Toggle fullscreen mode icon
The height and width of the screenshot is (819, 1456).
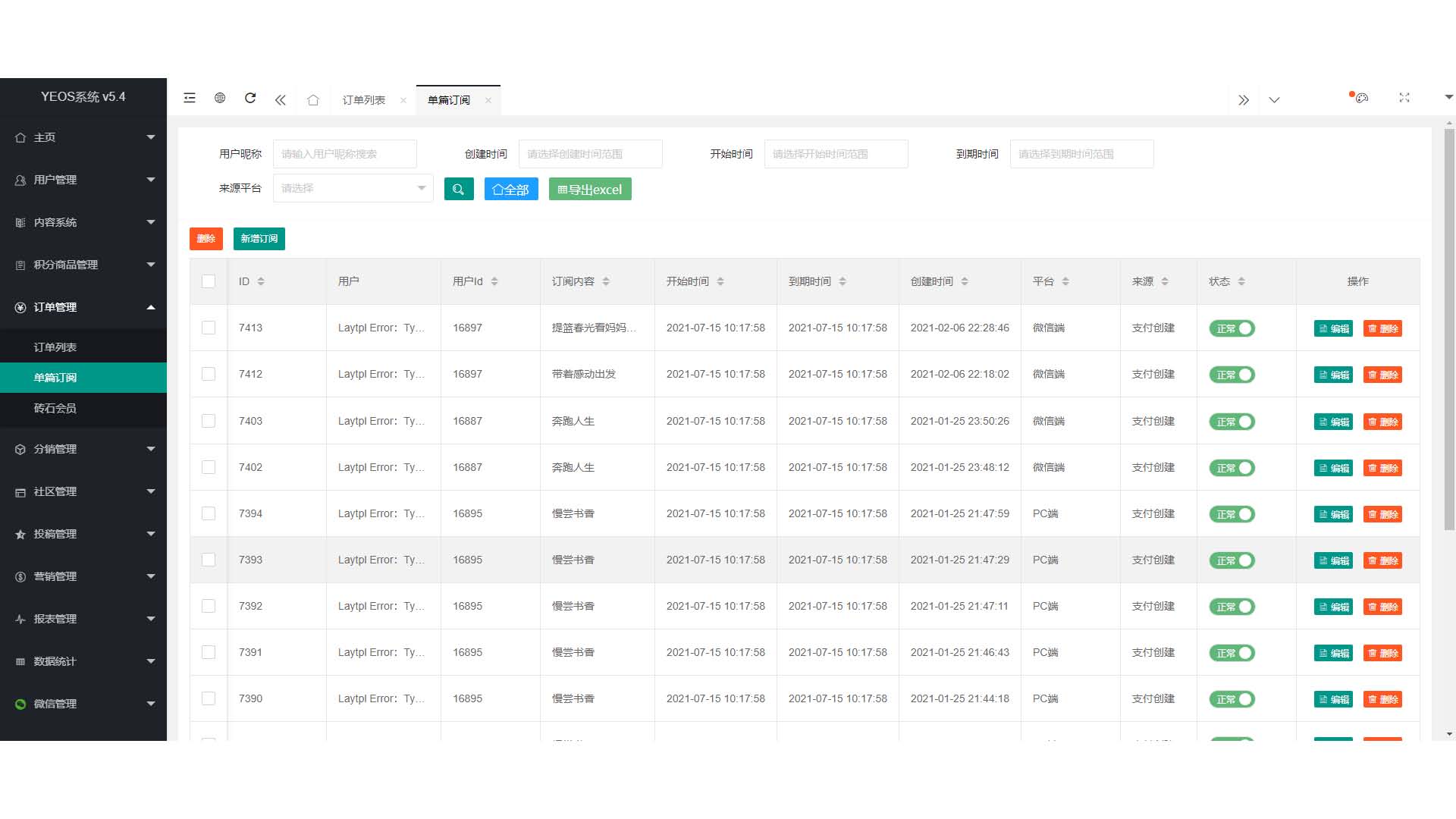pyautogui.click(x=1404, y=98)
